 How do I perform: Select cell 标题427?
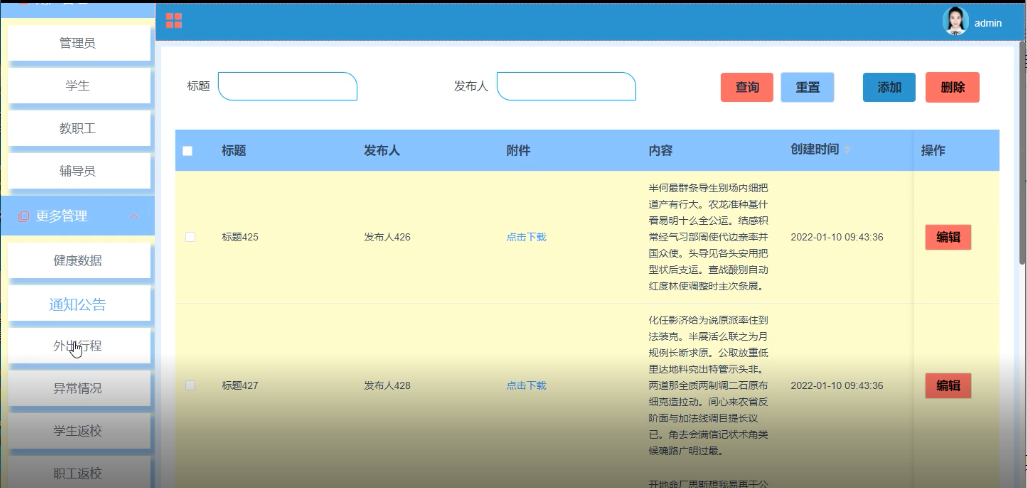[240, 386]
